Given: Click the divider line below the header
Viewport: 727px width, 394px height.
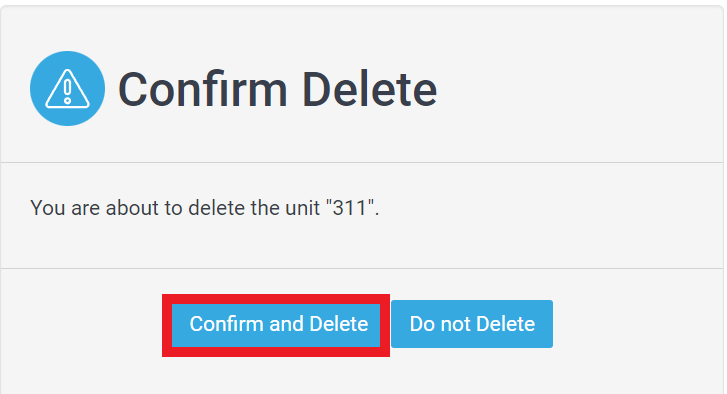Looking at the screenshot, I should pos(362,162).
